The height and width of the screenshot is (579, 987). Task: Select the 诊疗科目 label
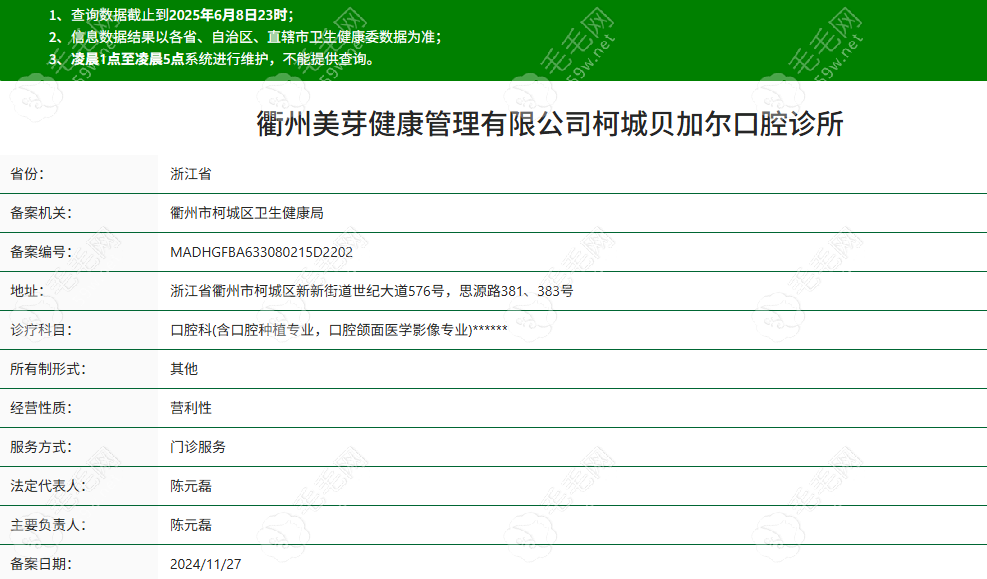41,330
